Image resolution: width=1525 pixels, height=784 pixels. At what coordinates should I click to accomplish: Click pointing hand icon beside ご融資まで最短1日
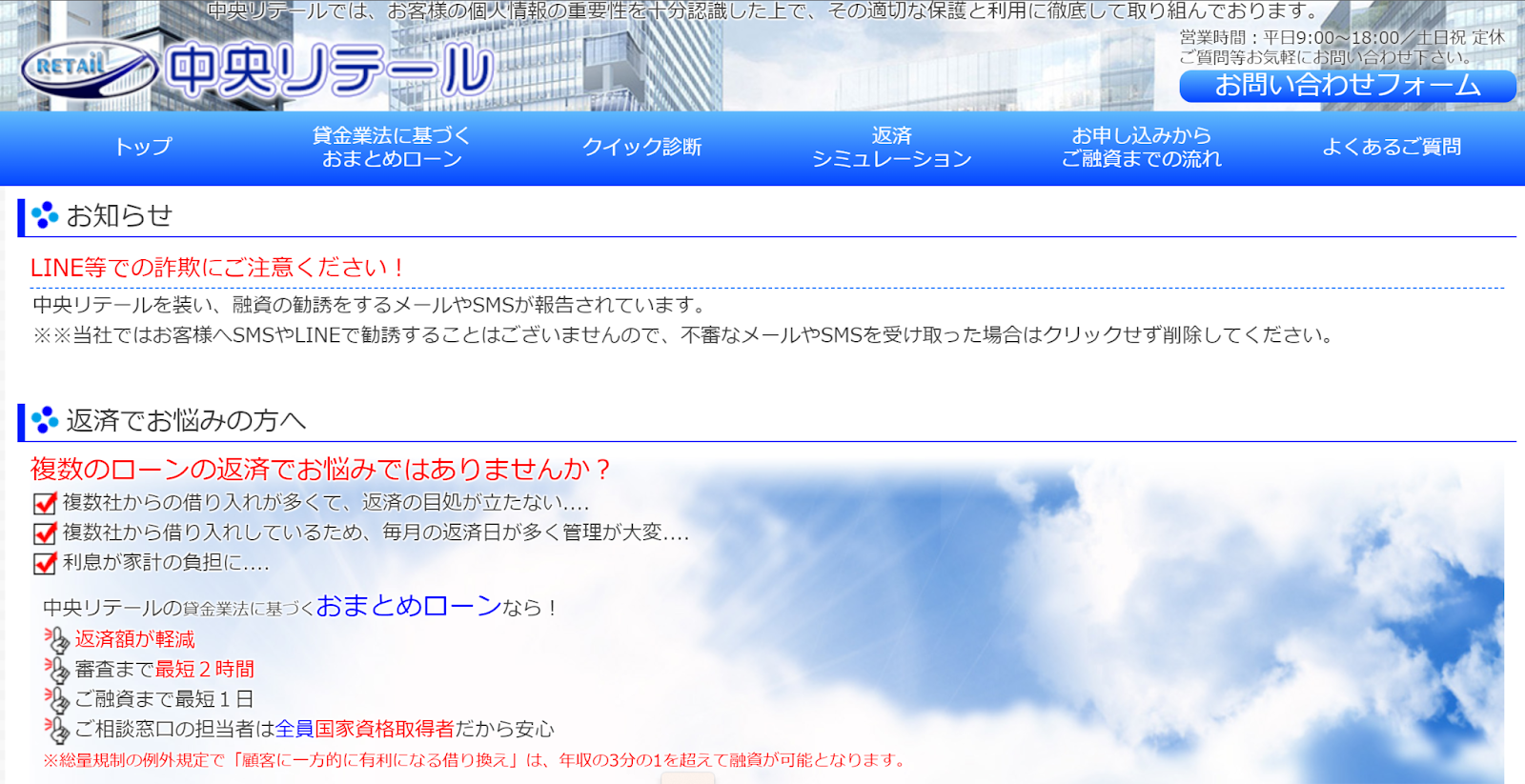click(56, 699)
